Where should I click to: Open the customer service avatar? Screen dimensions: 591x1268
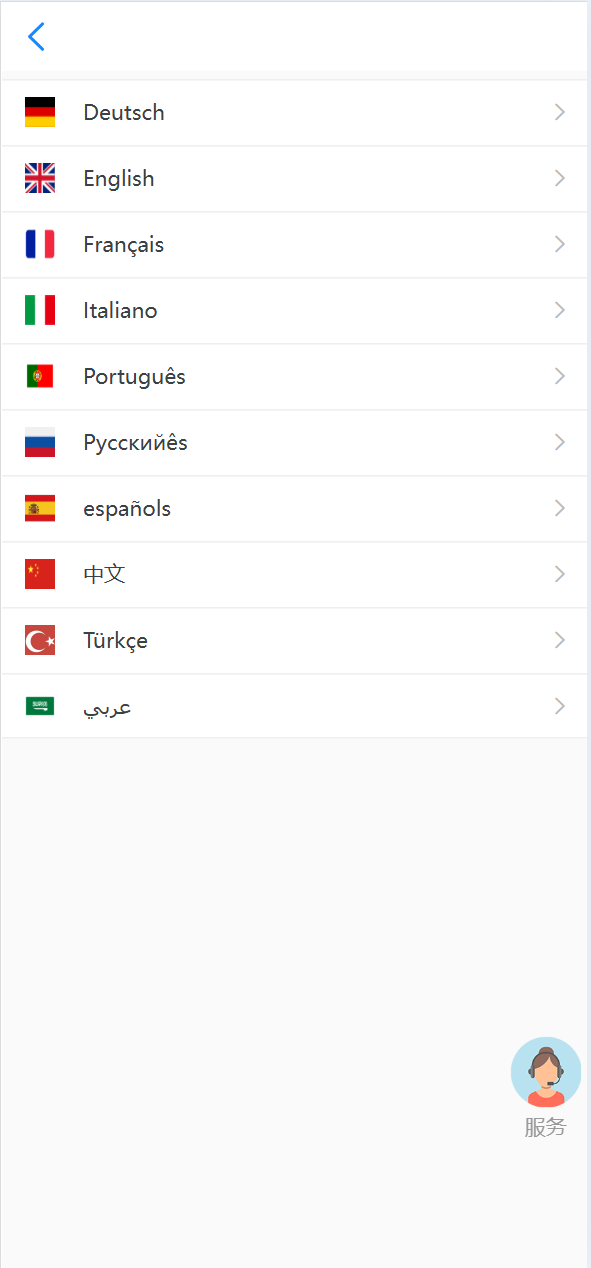tap(546, 1072)
